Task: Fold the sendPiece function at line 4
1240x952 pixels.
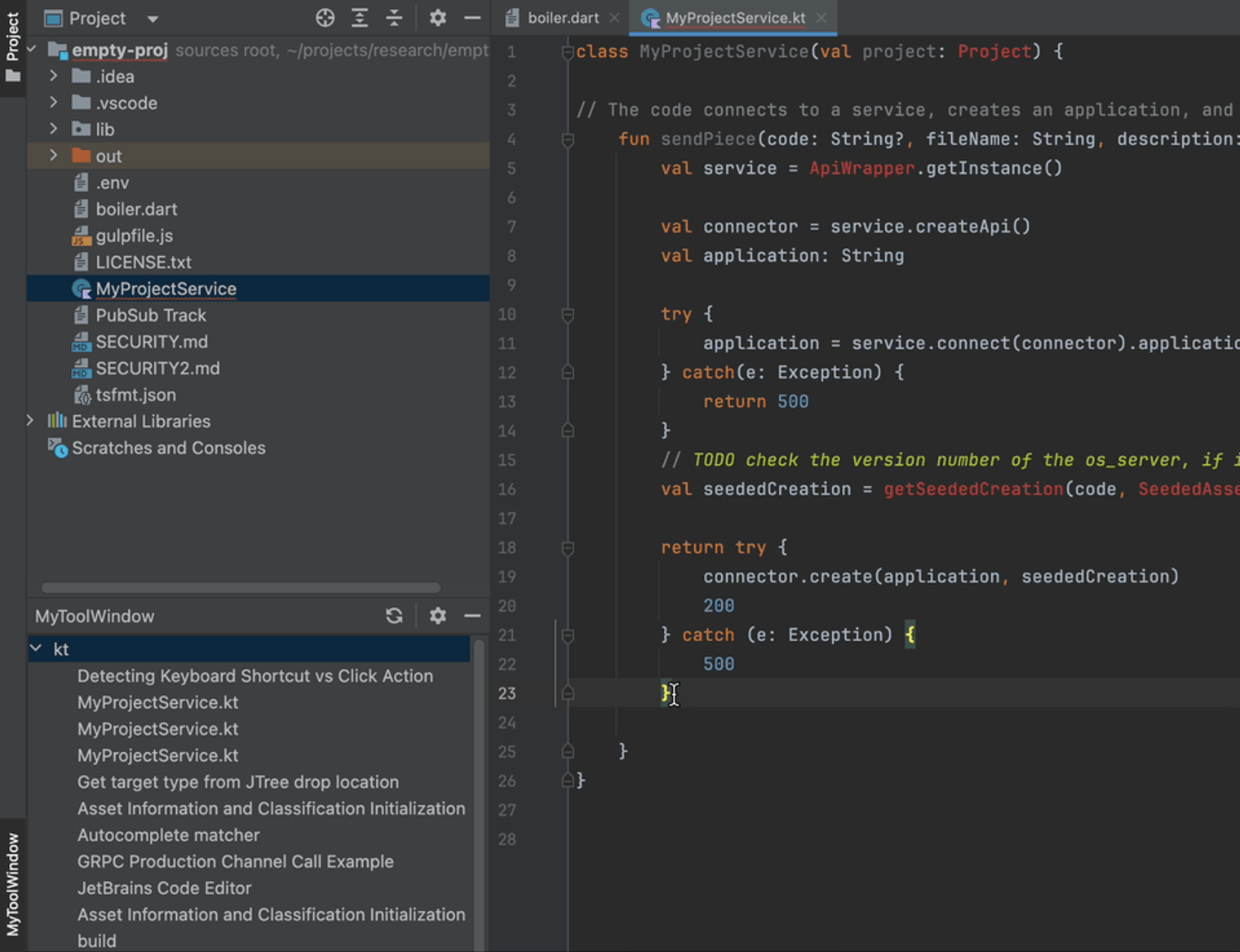Action: 568,139
